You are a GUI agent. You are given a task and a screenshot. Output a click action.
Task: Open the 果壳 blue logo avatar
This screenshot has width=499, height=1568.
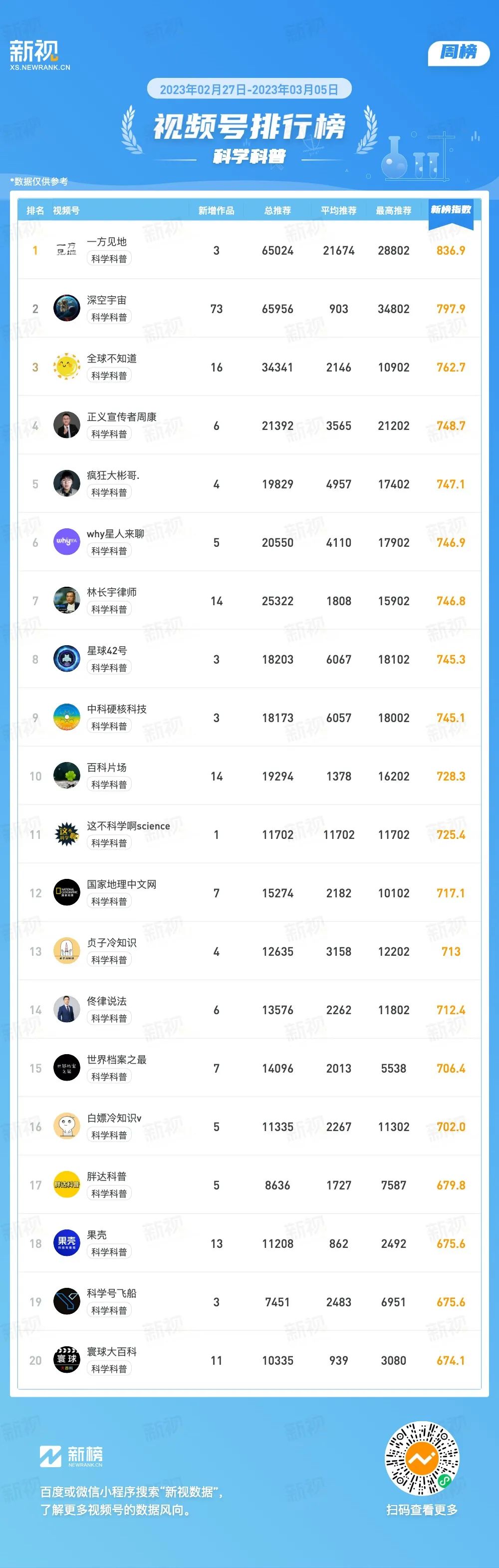click(66, 1243)
